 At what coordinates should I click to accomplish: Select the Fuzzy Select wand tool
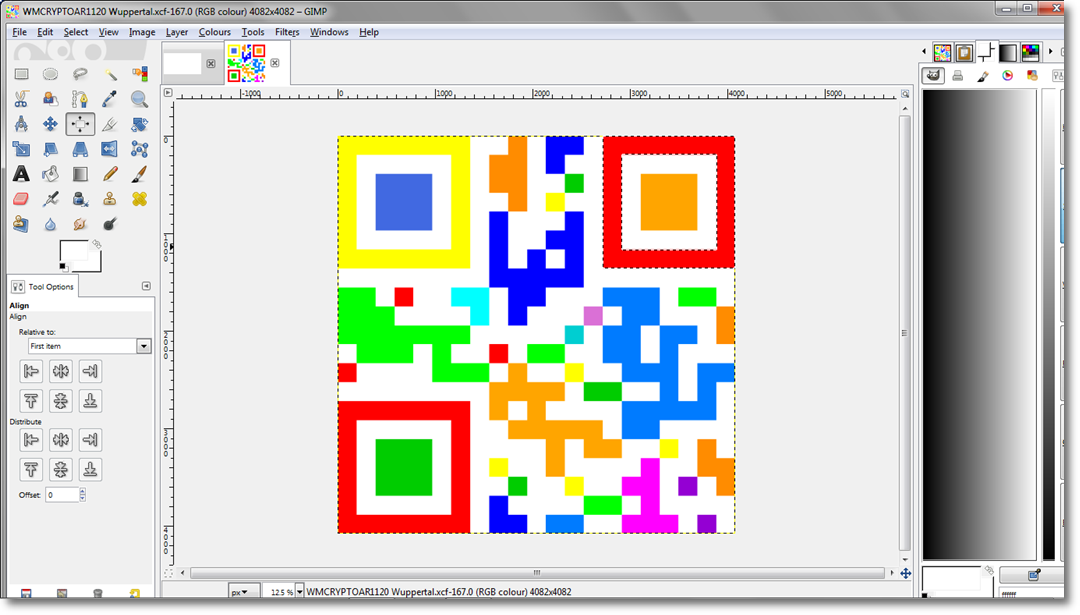pyautogui.click(x=110, y=74)
